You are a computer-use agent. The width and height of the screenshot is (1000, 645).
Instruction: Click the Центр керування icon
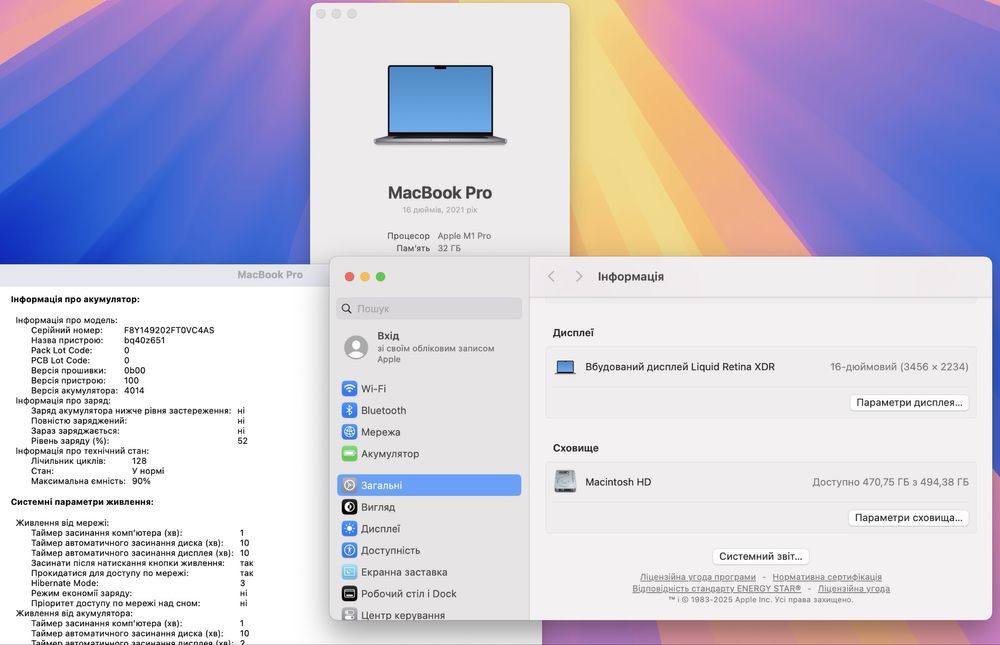tap(349, 614)
